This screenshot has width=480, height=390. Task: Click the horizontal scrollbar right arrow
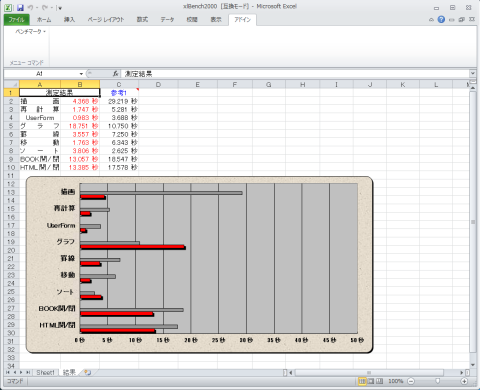[462, 372]
